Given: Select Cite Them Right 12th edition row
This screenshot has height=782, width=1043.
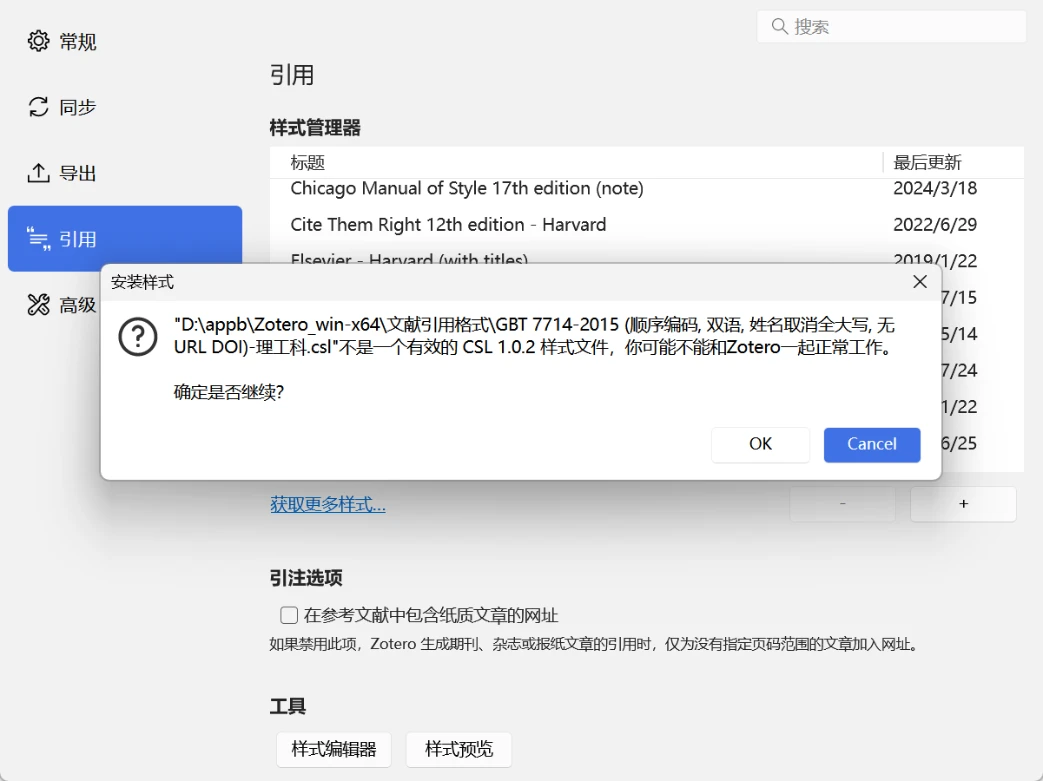Looking at the screenshot, I should [647, 225].
